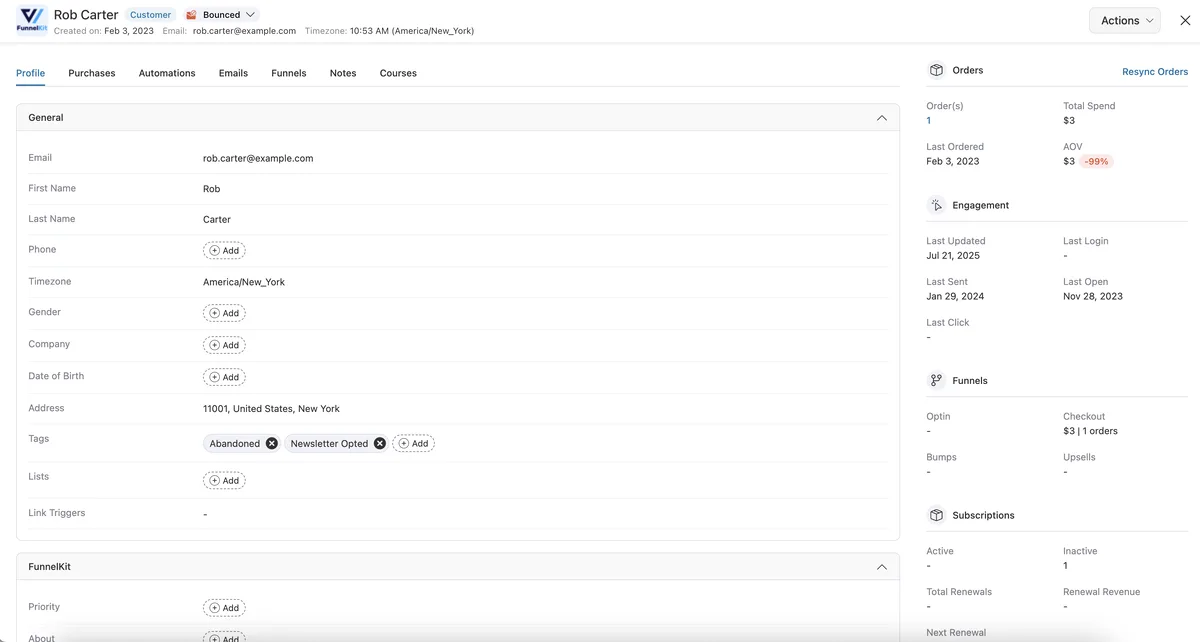1200x642 pixels.
Task: Click the Customer badge in header
Action: point(150,15)
